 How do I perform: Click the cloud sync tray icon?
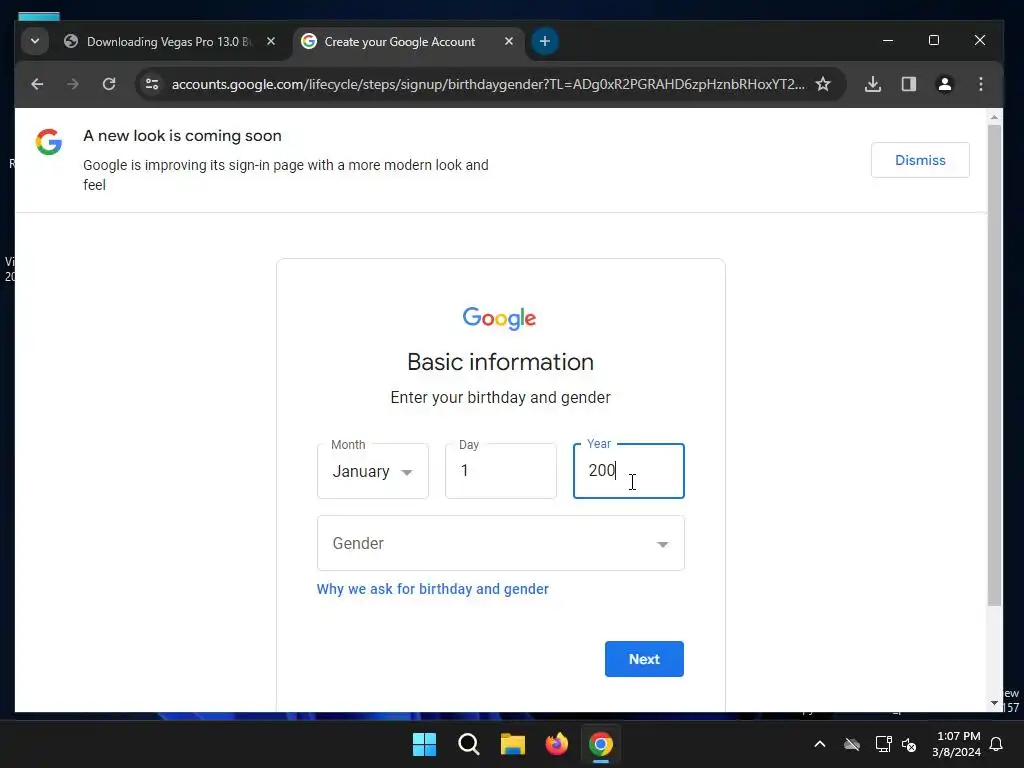point(852,744)
